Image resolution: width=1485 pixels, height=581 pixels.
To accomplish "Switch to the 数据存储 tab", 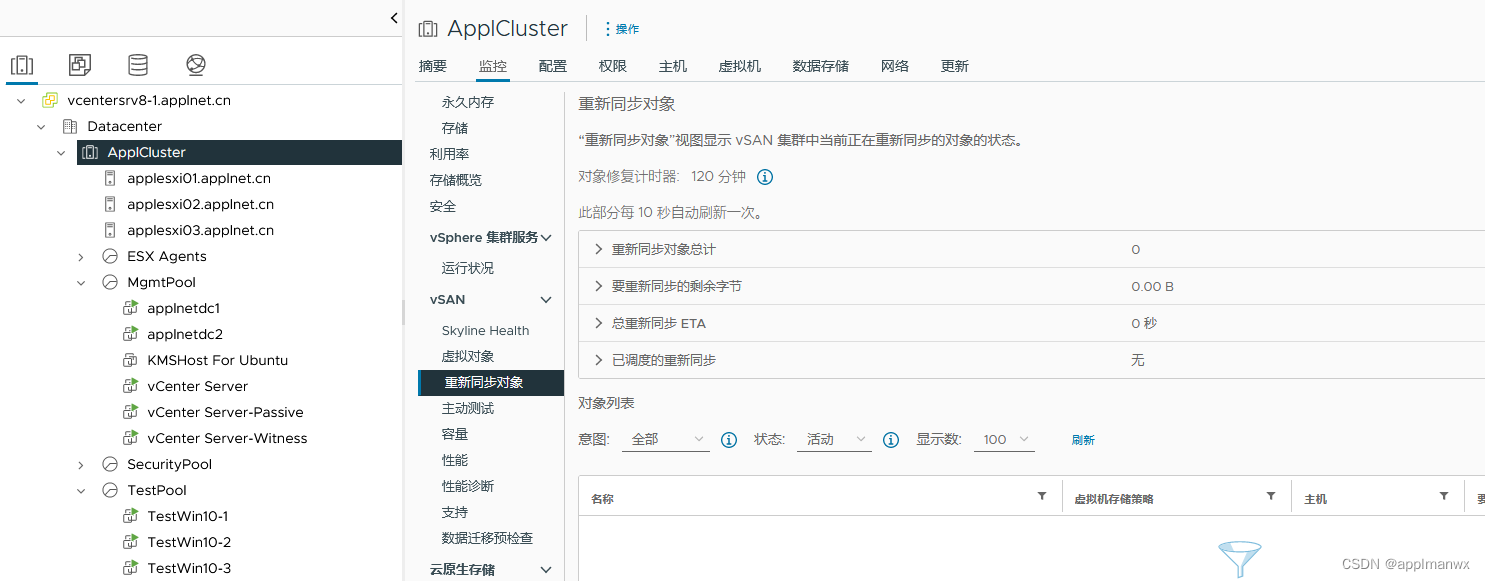I will click(x=821, y=66).
